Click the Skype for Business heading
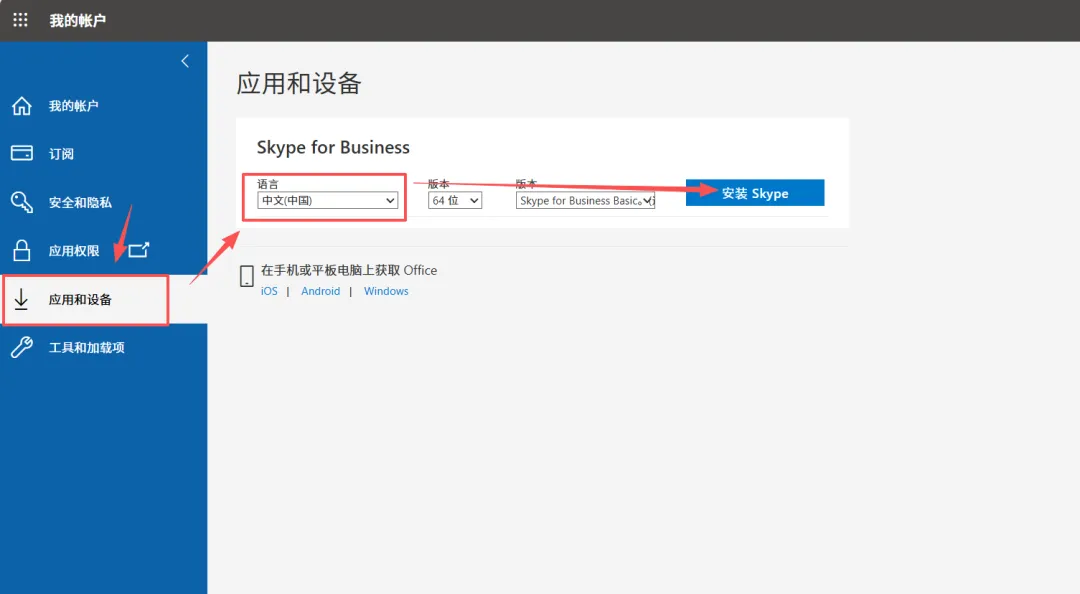Viewport: 1080px width, 594px height. 333,147
